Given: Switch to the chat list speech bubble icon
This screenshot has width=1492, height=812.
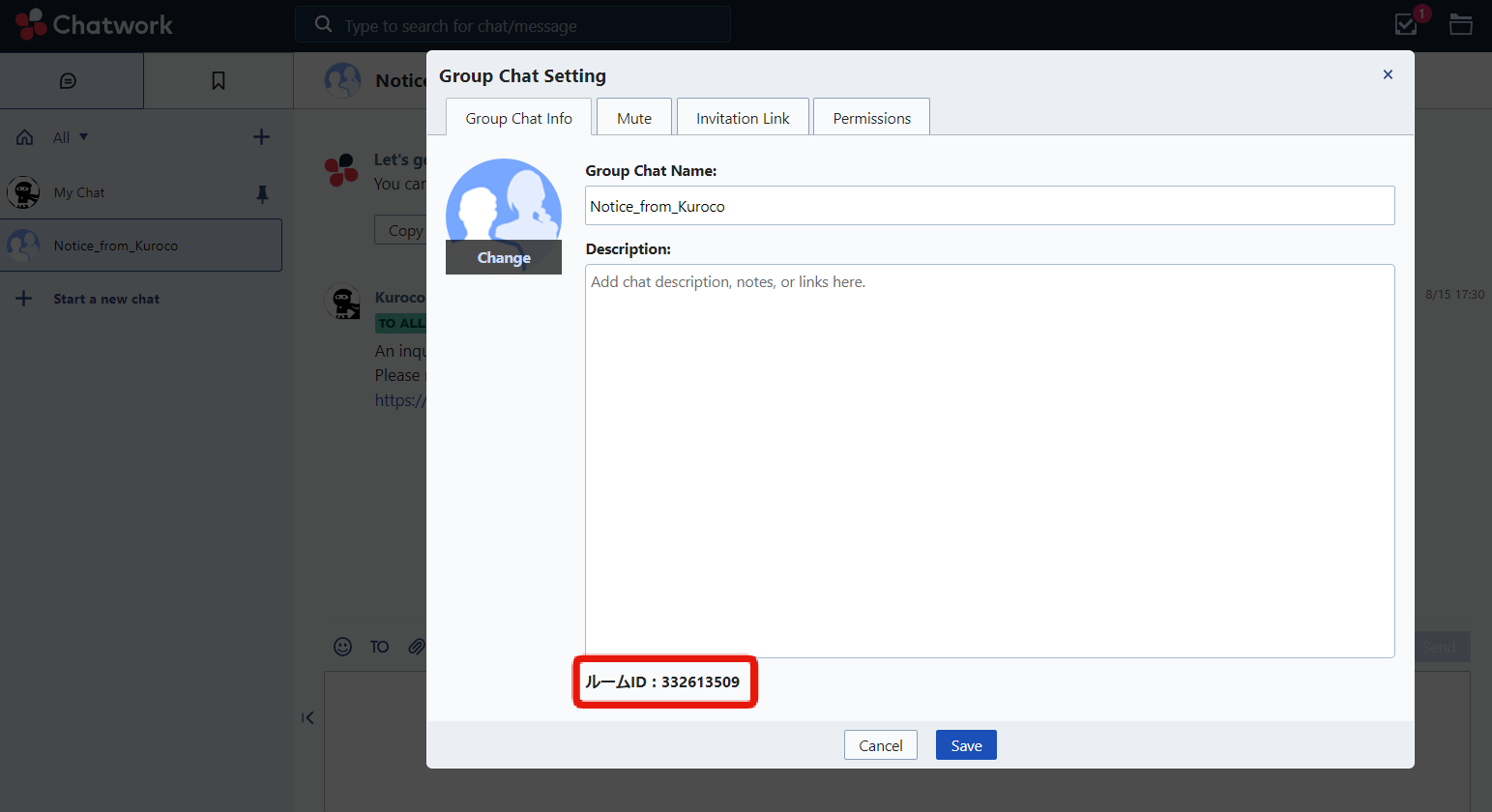Looking at the screenshot, I should tap(72, 80).
